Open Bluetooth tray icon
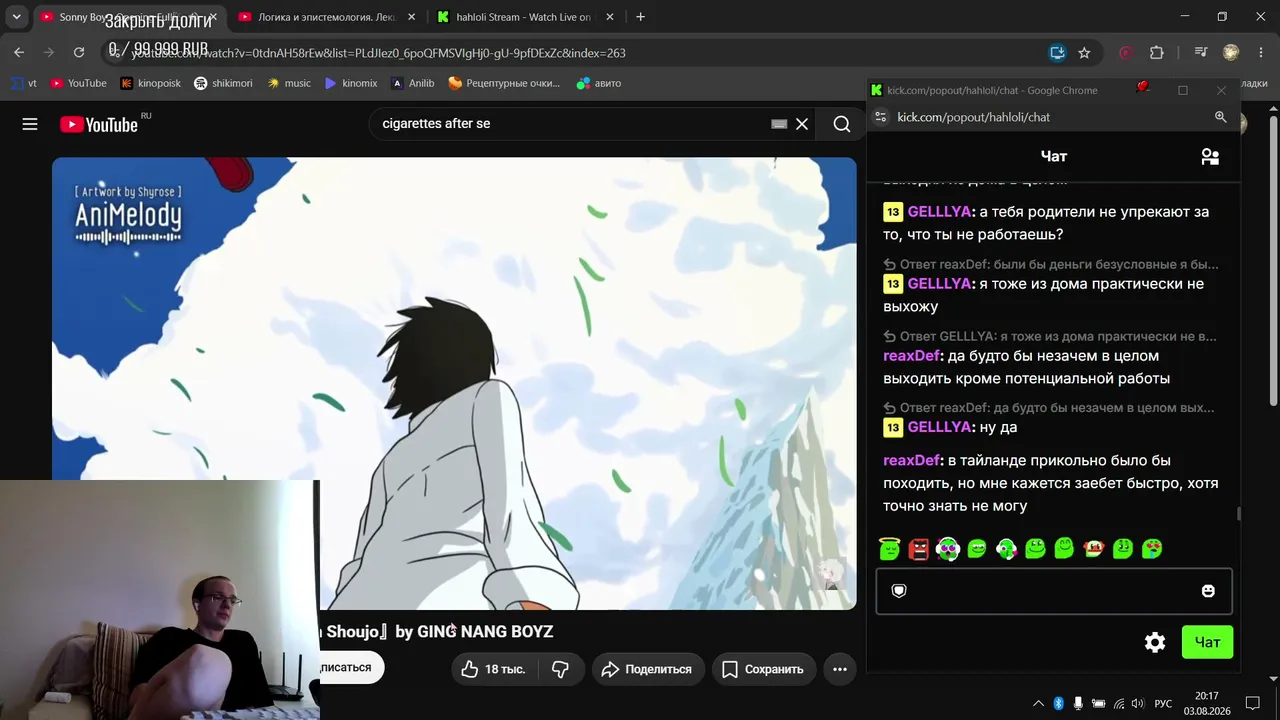The height and width of the screenshot is (720, 1280). pos(1059,703)
